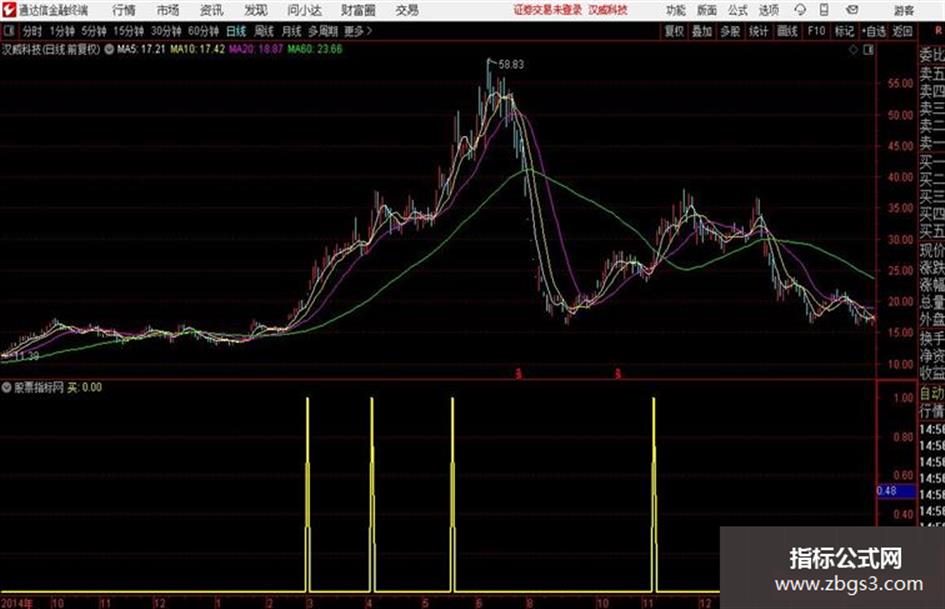The width and height of the screenshot is (945, 609).
Task: Open the 行情 menu
Action: [124, 10]
